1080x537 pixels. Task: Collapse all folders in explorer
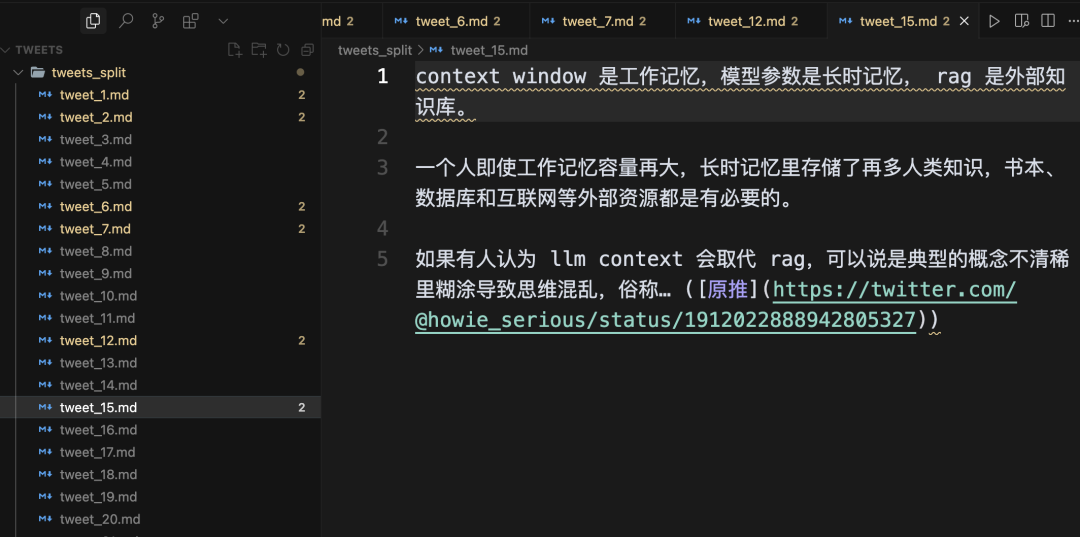click(307, 50)
